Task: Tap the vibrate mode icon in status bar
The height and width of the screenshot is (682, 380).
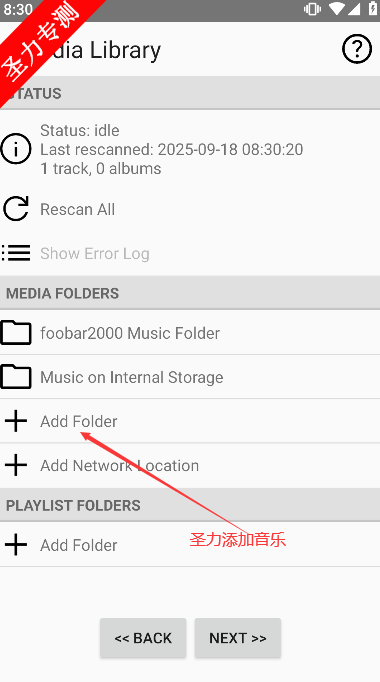Action: coord(312,9)
